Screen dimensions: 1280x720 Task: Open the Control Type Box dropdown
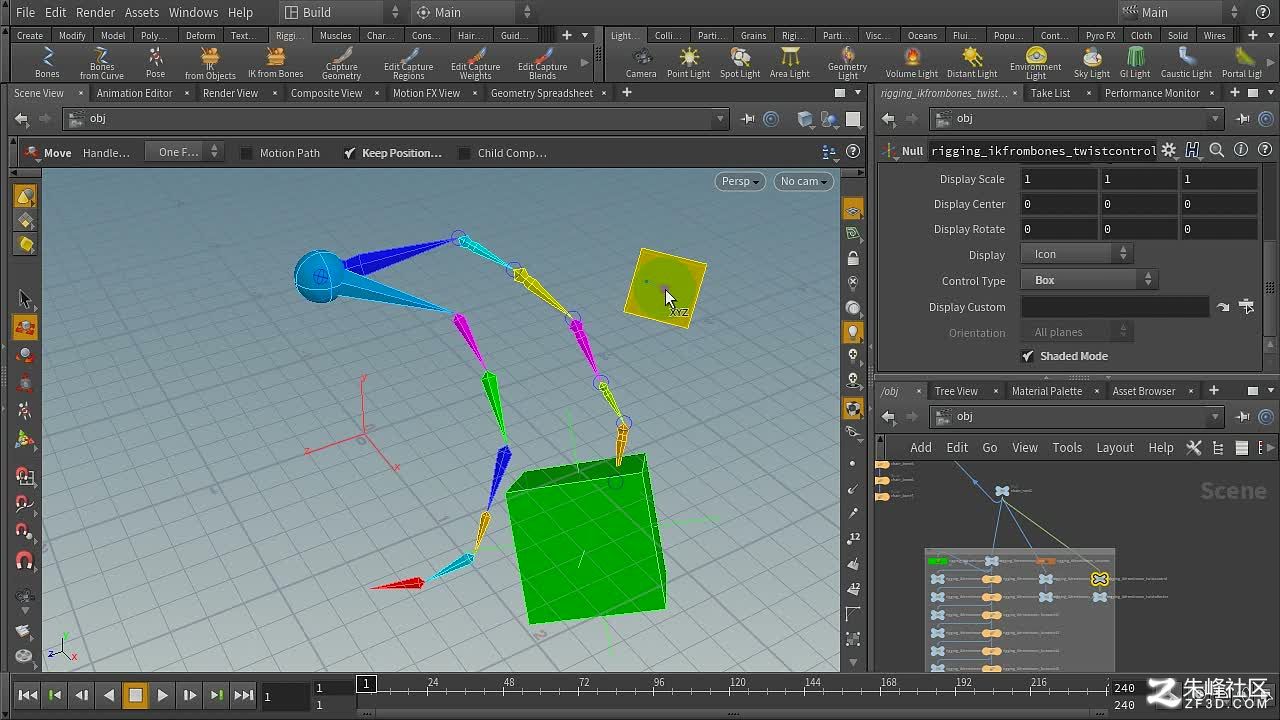pos(1089,280)
